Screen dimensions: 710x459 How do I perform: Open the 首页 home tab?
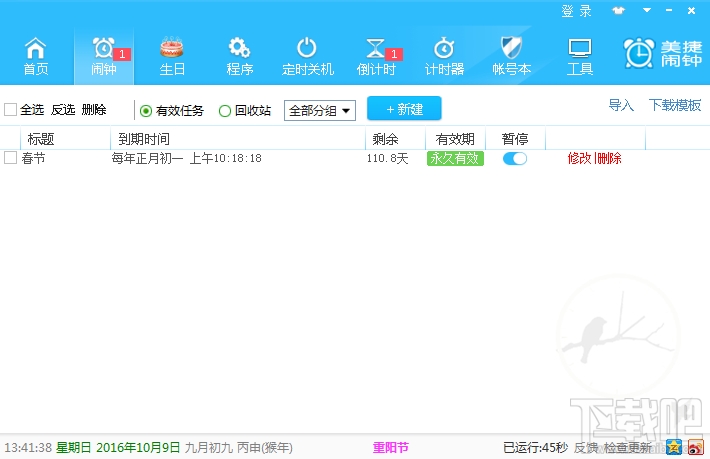[x=36, y=56]
